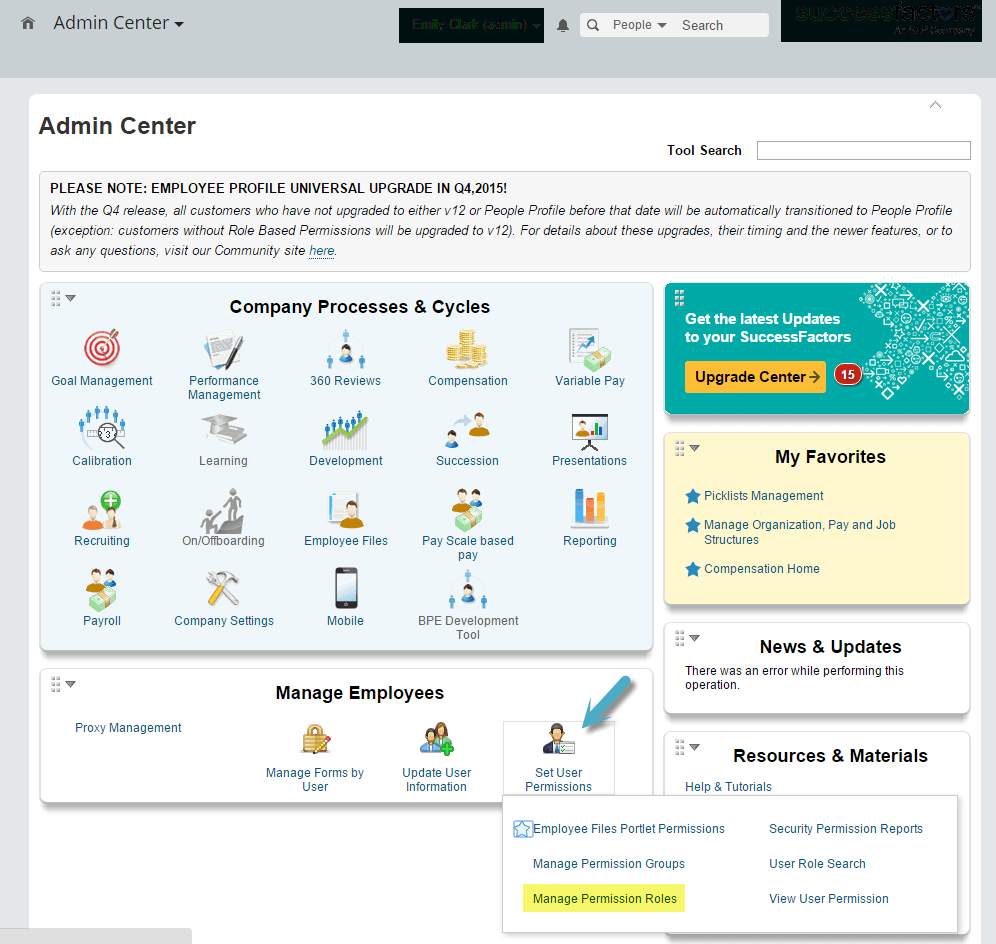Open the Variable Pay icon
The height and width of the screenshot is (944, 996).
coord(589,349)
